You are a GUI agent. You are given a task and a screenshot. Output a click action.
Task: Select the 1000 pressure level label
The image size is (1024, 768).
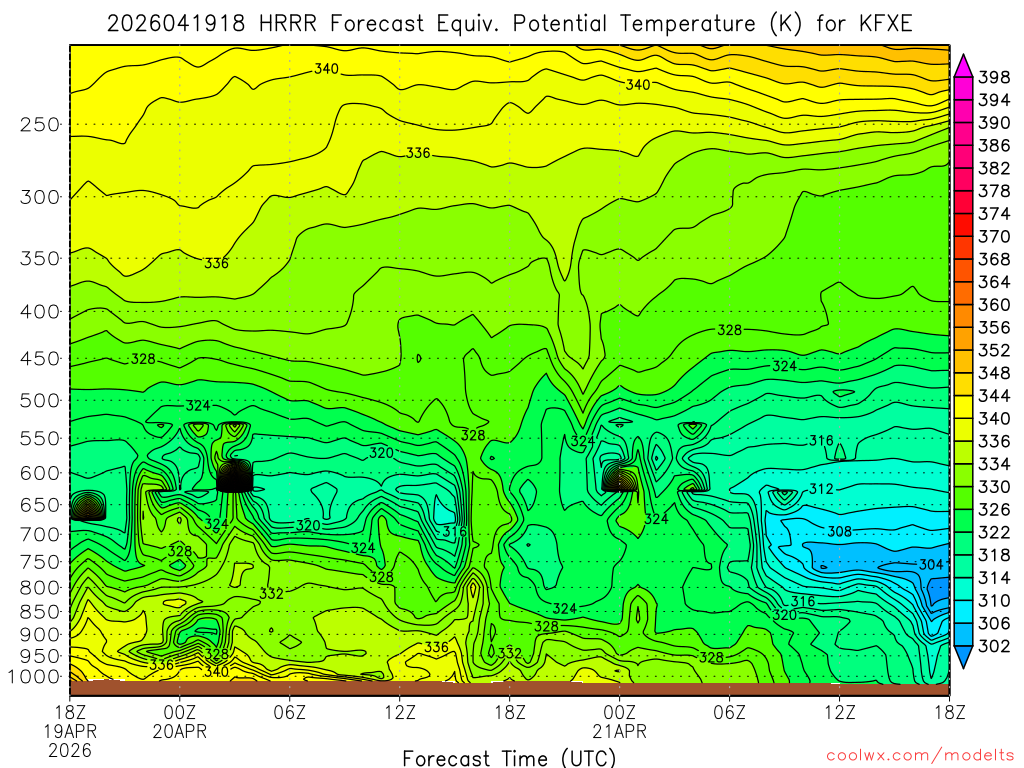(x=35, y=677)
